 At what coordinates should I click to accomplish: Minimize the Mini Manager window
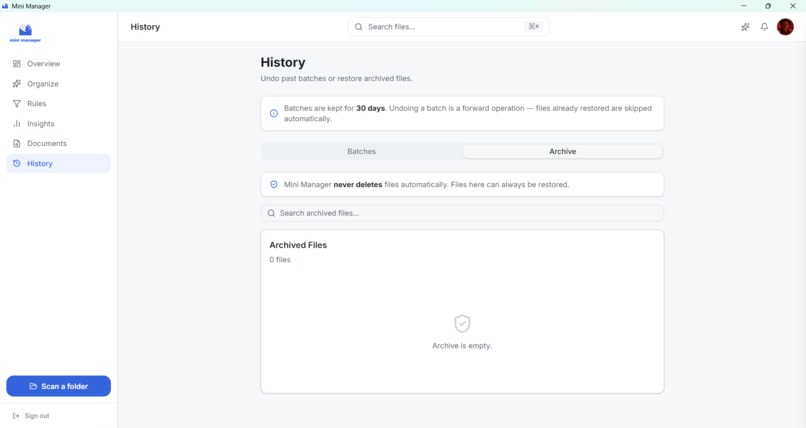pos(743,6)
